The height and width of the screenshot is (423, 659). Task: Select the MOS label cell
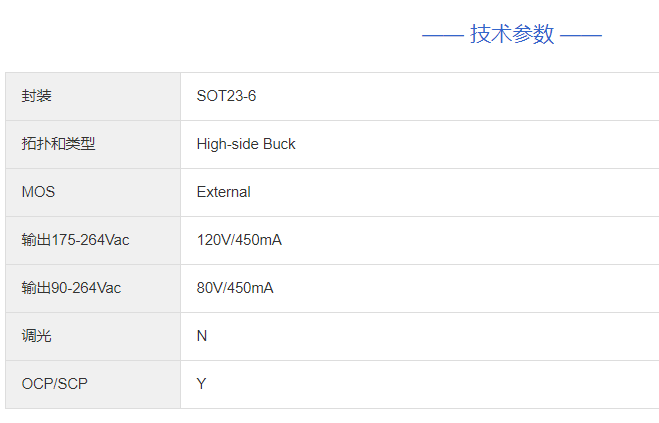(93, 192)
